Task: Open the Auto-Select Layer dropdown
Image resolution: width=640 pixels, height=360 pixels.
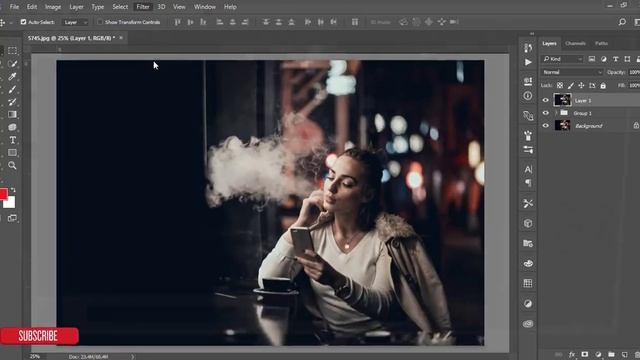Action: coord(75,22)
